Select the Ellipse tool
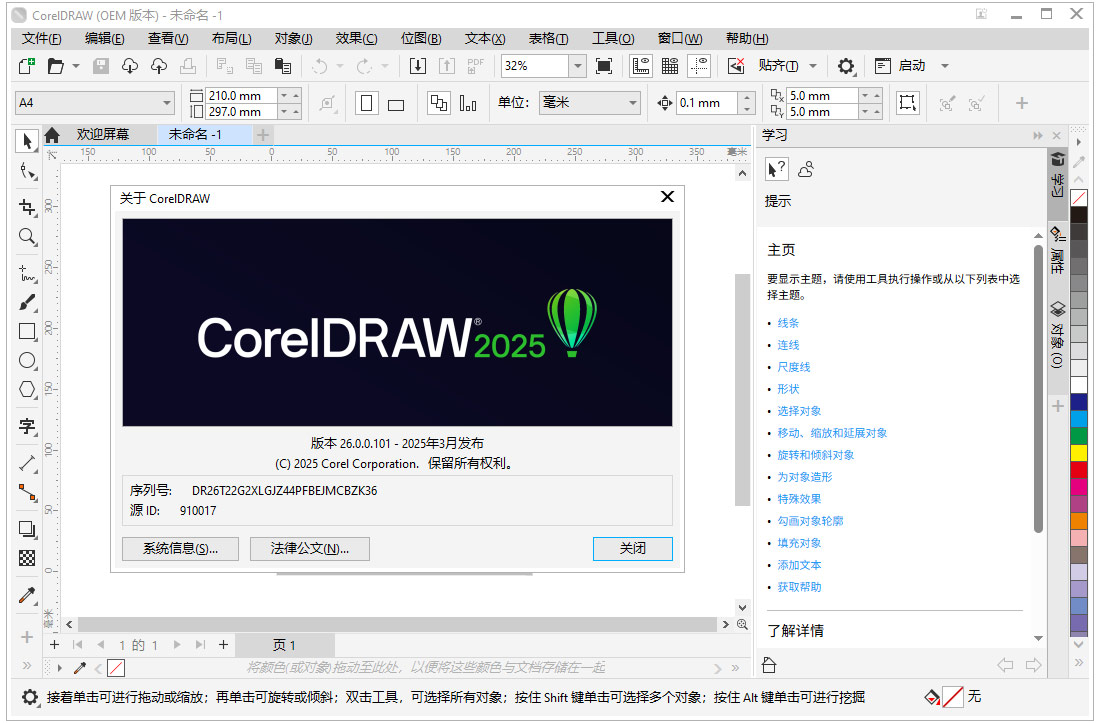 [27, 360]
